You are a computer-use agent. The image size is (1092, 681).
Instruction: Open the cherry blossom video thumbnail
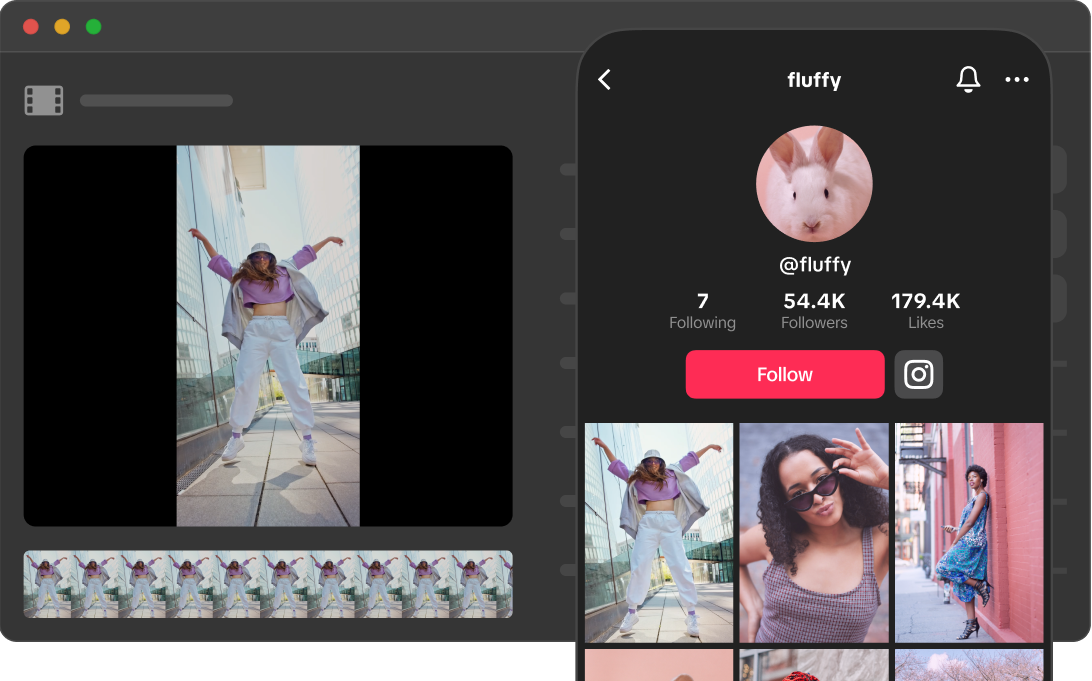point(968,665)
